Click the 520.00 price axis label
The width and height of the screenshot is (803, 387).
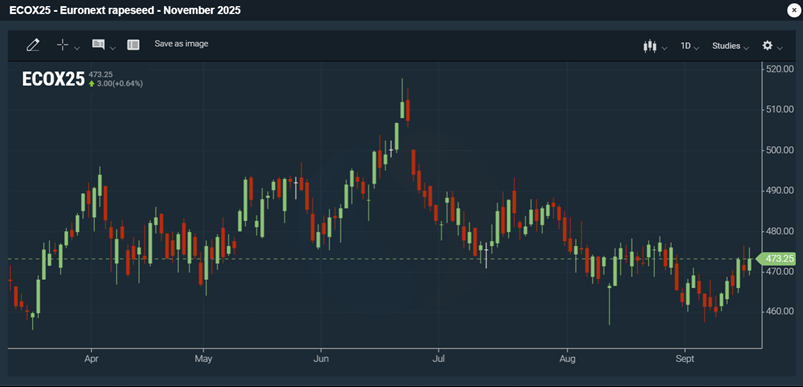click(780, 69)
